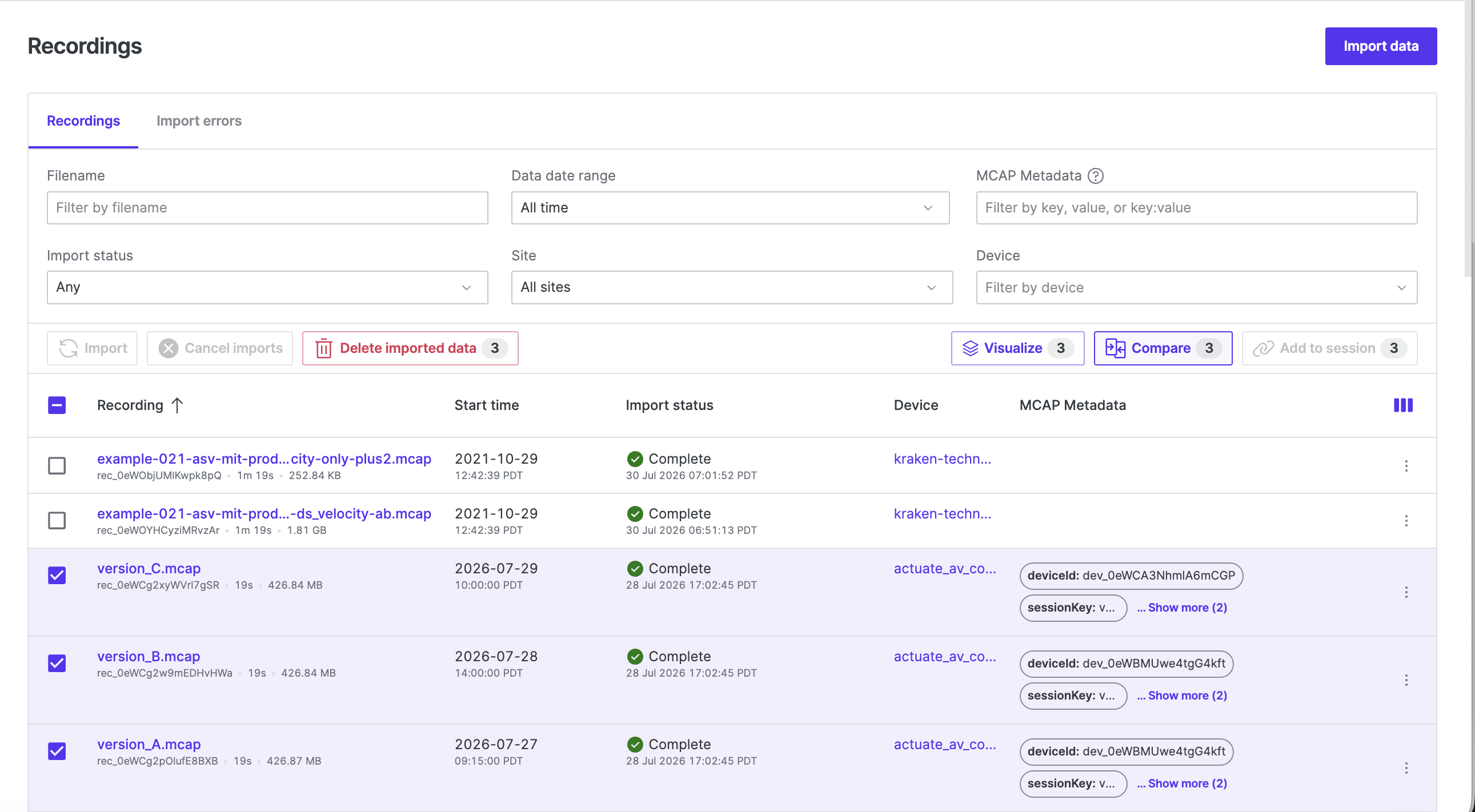Image resolution: width=1475 pixels, height=812 pixels.
Task: Click the sort arrow next to Recording
Action: (x=177, y=405)
